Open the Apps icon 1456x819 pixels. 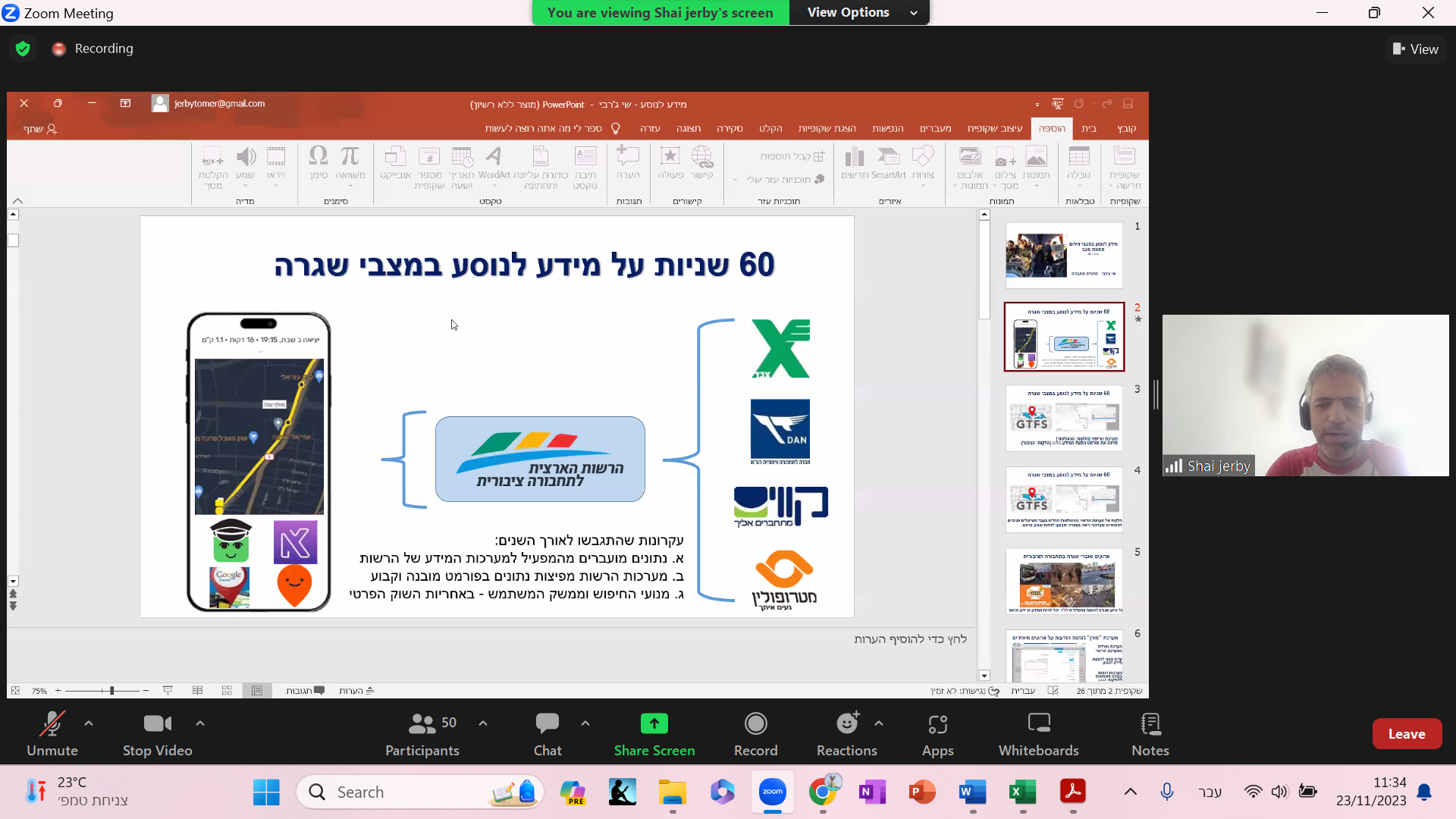(937, 724)
